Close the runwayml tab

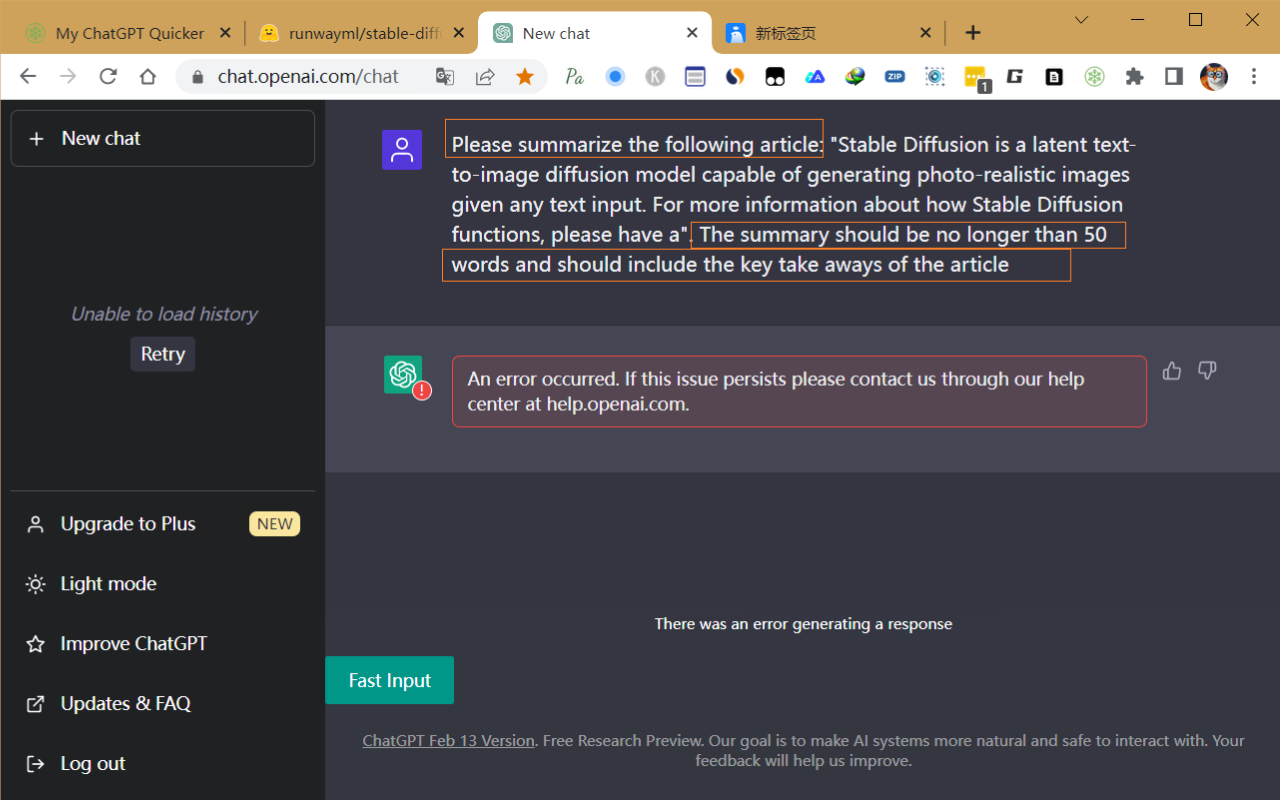pos(459,33)
